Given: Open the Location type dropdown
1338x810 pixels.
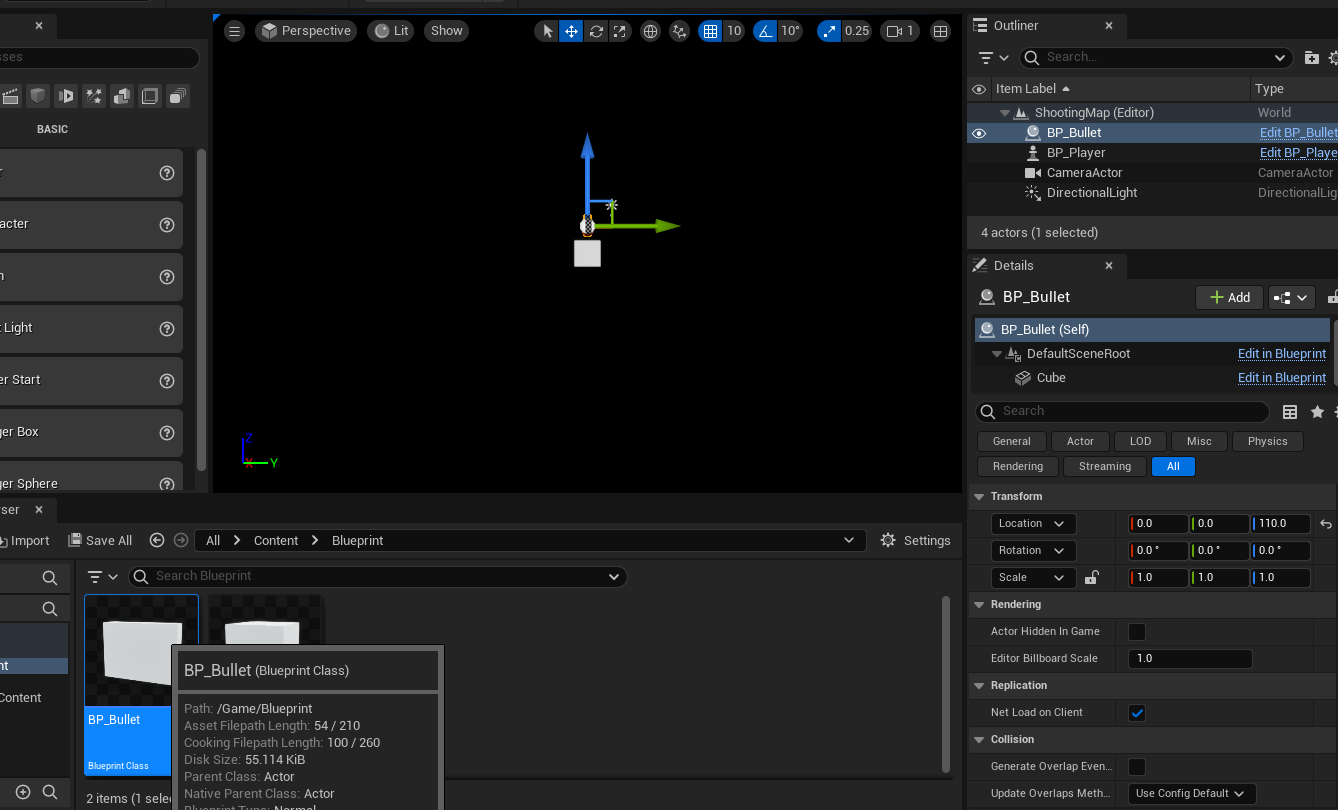Looking at the screenshot, I should pyautogui.click(x=1034, y=523).
